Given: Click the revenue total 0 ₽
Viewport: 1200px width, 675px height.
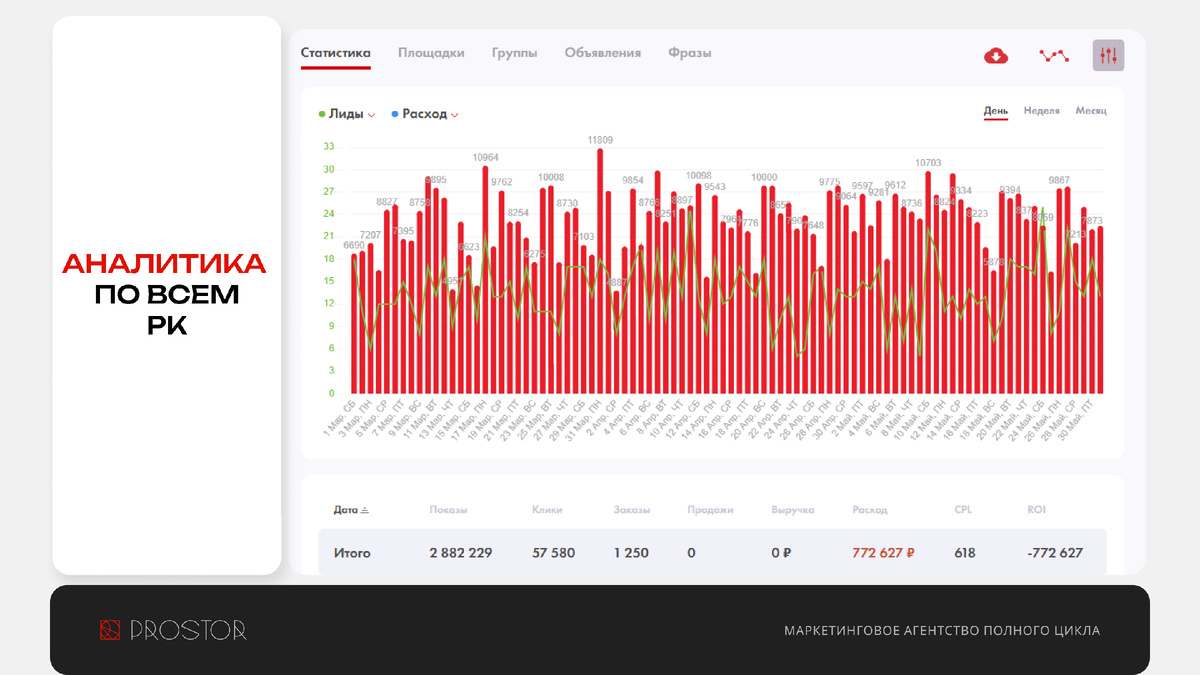Looking at the screenshot, I should [x=782, y=553].
